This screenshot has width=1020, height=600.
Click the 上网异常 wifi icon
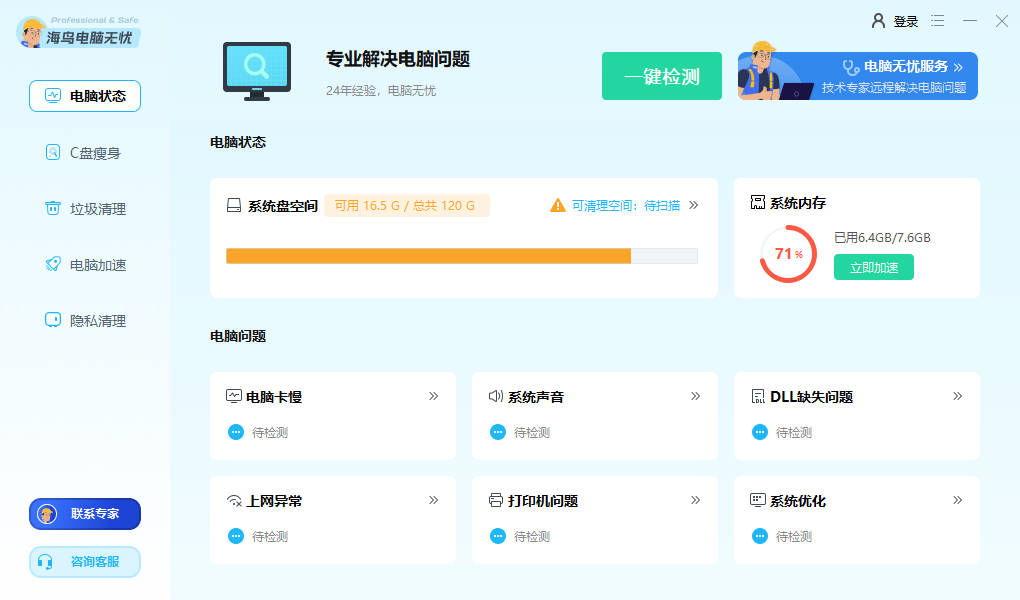(x=234, y=500)
